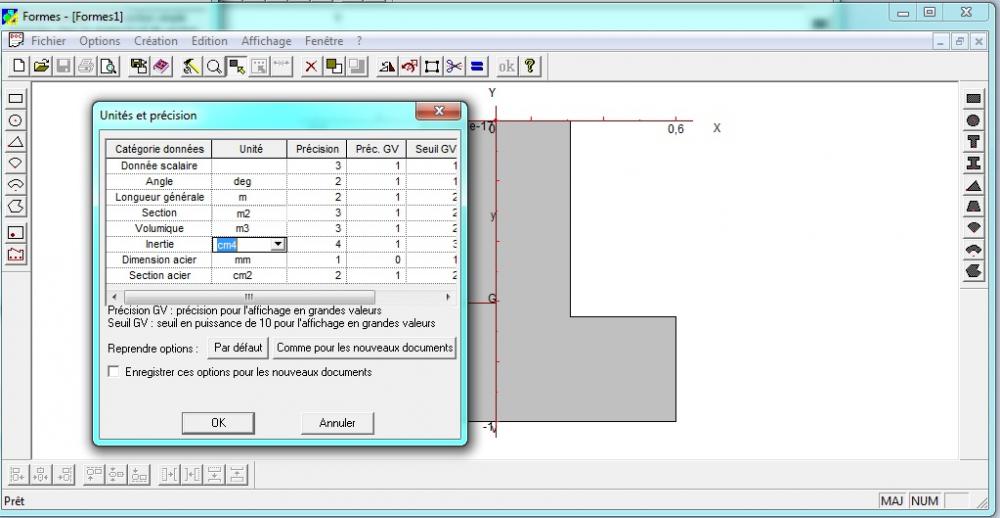The height and width of the screenshot is (518, 1000).
Task: Open the Affichage menu
Action: click(266, 41)
